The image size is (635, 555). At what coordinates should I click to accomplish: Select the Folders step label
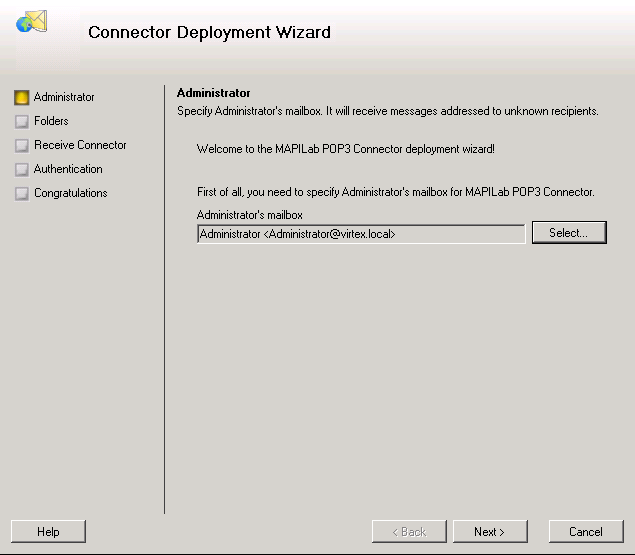coord(51,121)
